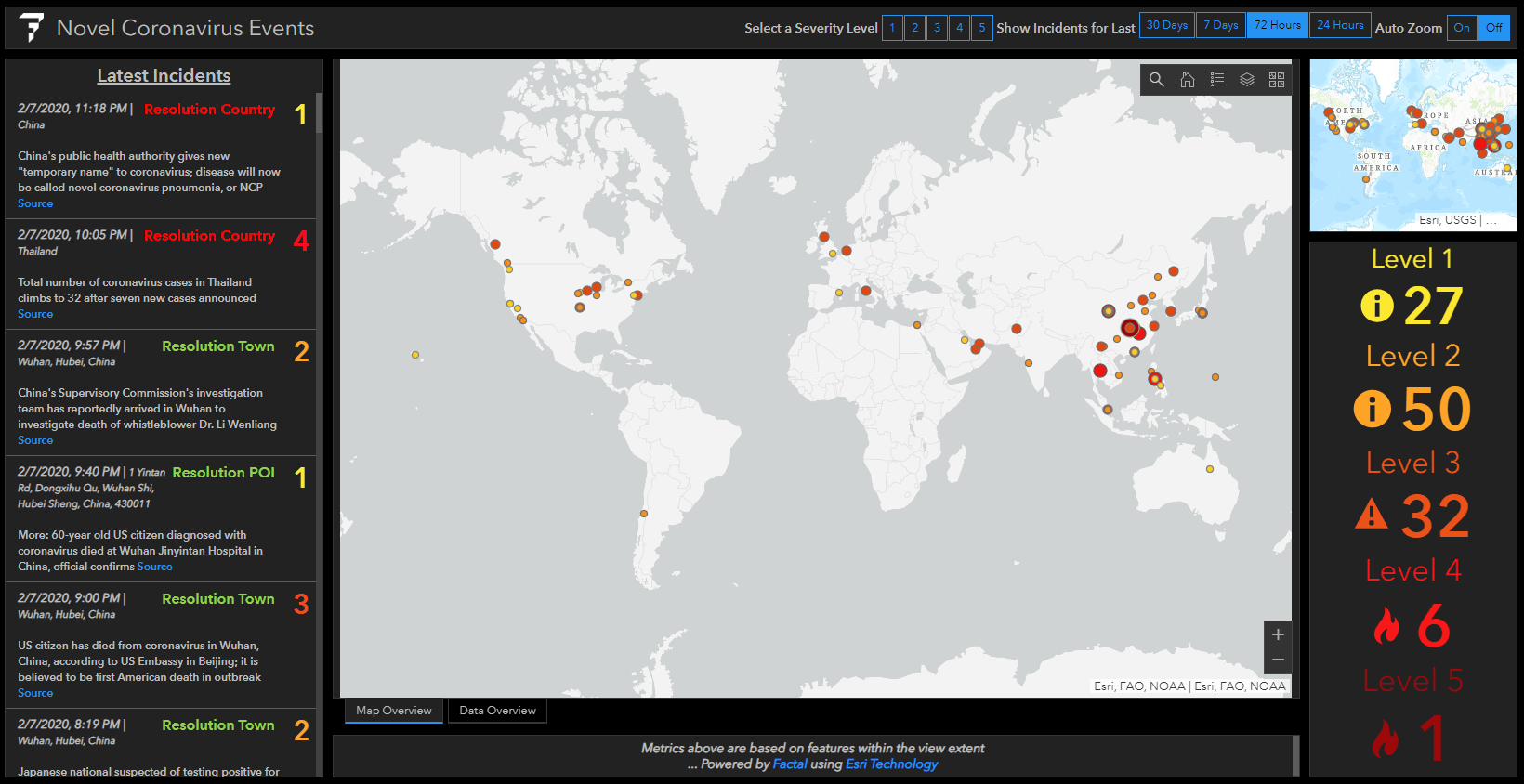Screen dimensions: 1524x784
Task: Open the basemap gallery grid icon
Action: click(1277, 80)
